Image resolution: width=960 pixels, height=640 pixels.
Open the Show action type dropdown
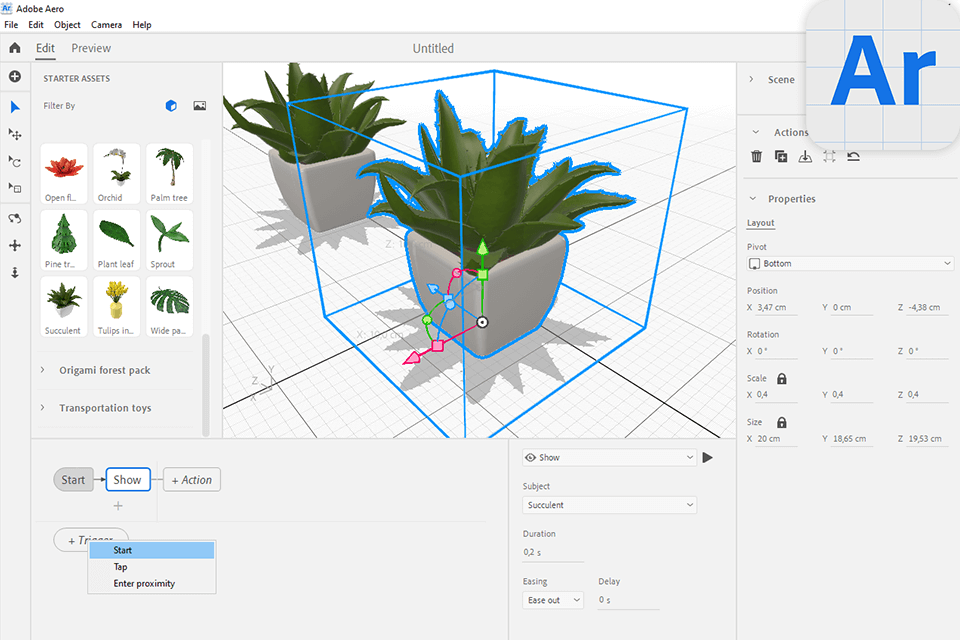pos(609,457)
